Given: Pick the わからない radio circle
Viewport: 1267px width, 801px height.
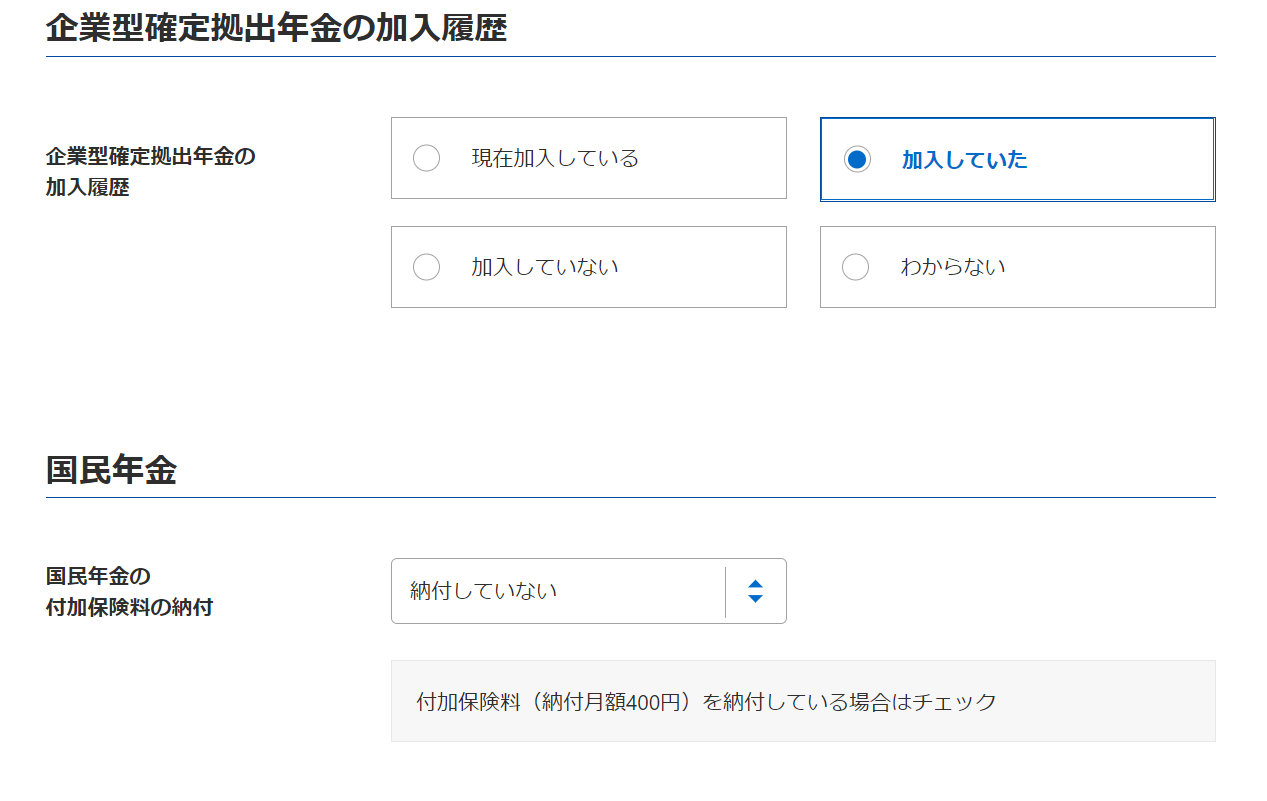Looking at the screenshot, I should (x=855, y=267).
